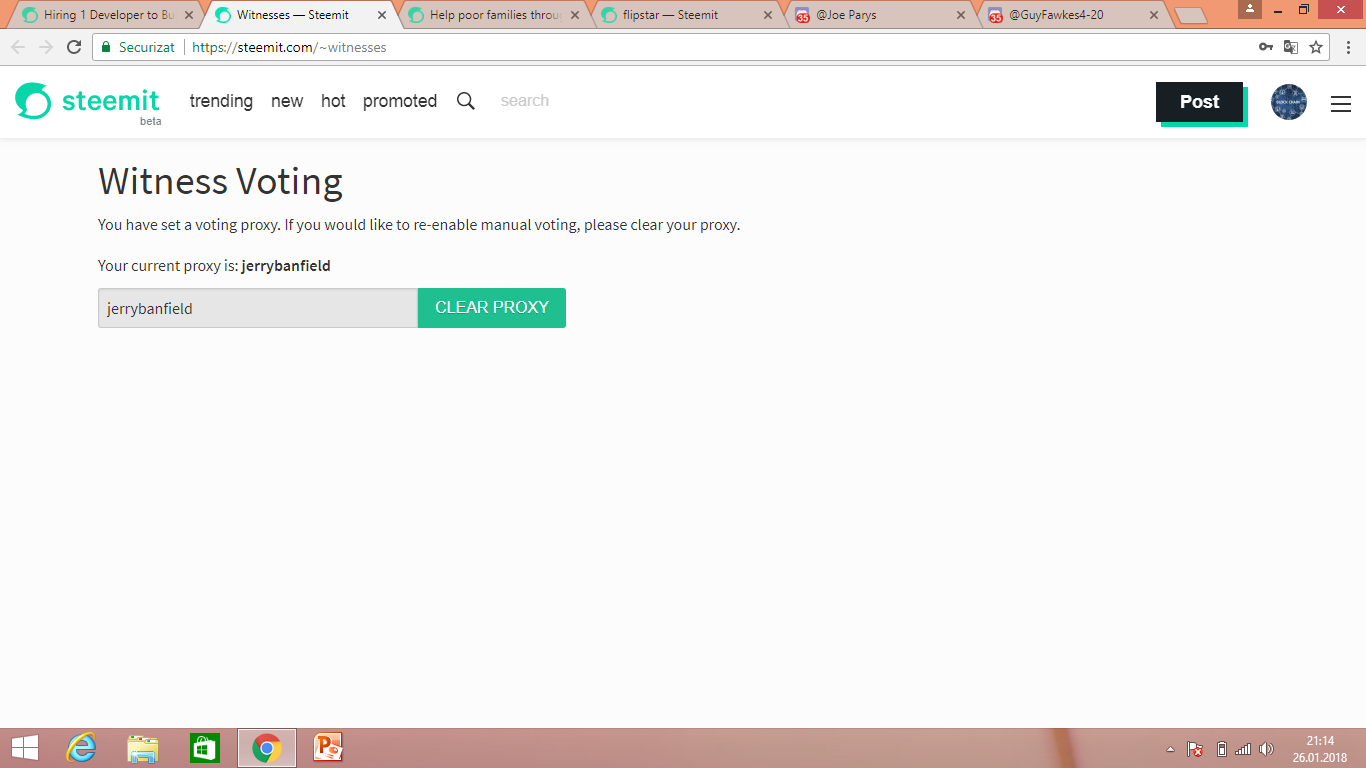Click the battery tray icon

[x=1221, y=749]
